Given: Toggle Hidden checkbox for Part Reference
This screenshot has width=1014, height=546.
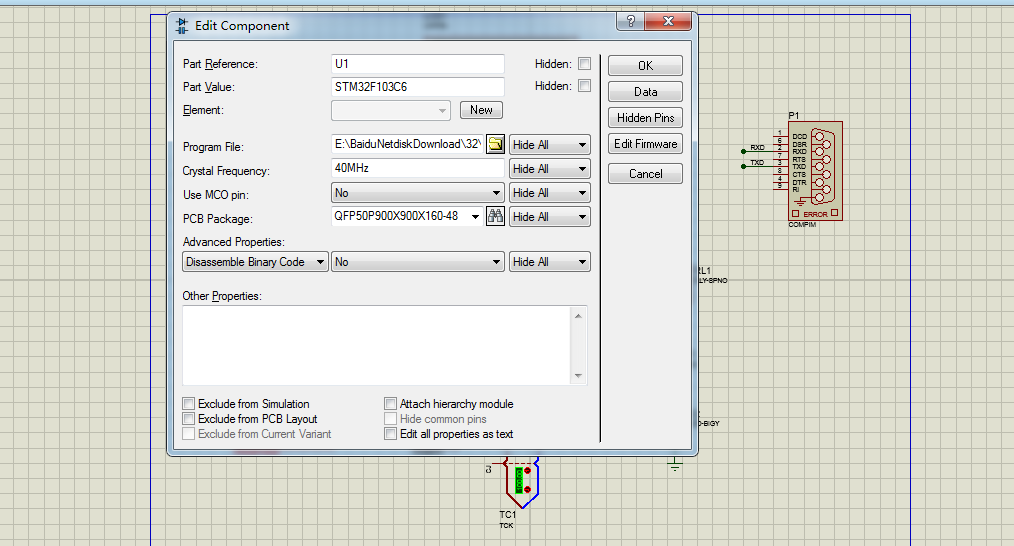Looking at the screenshot, I should click(584, 64).
